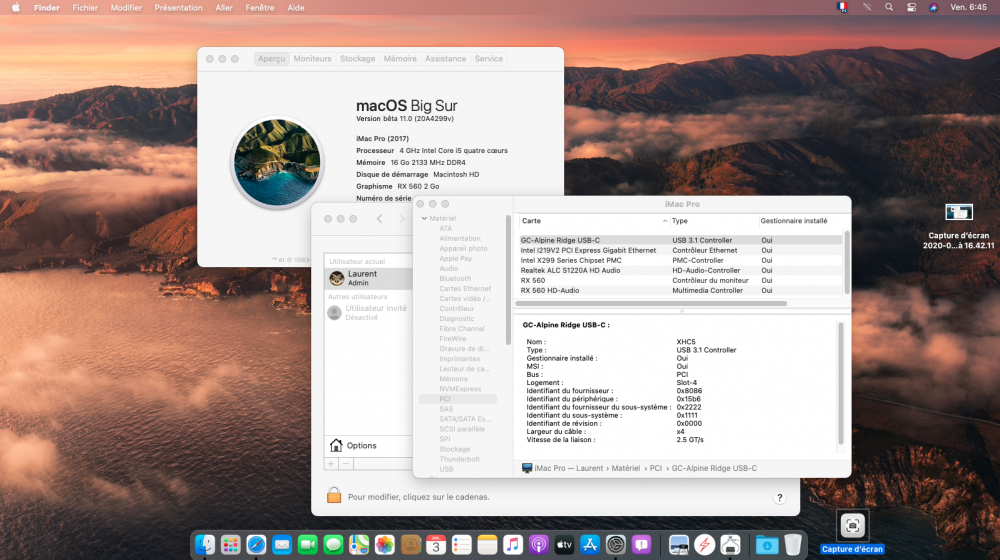The width and height of the screenshot is (1000, 560).
Task: Switch to the Assistance tab
Action: (445, 59)
